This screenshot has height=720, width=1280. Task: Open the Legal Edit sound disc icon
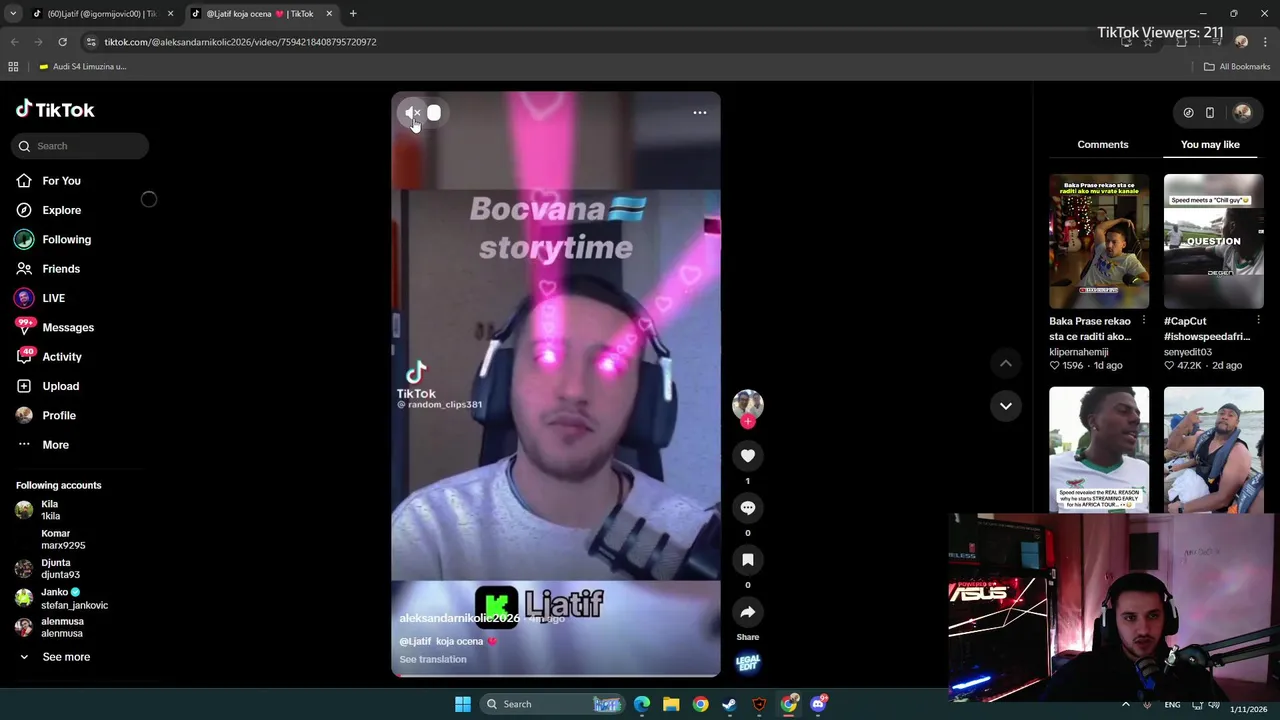click(x=747, y=663)
